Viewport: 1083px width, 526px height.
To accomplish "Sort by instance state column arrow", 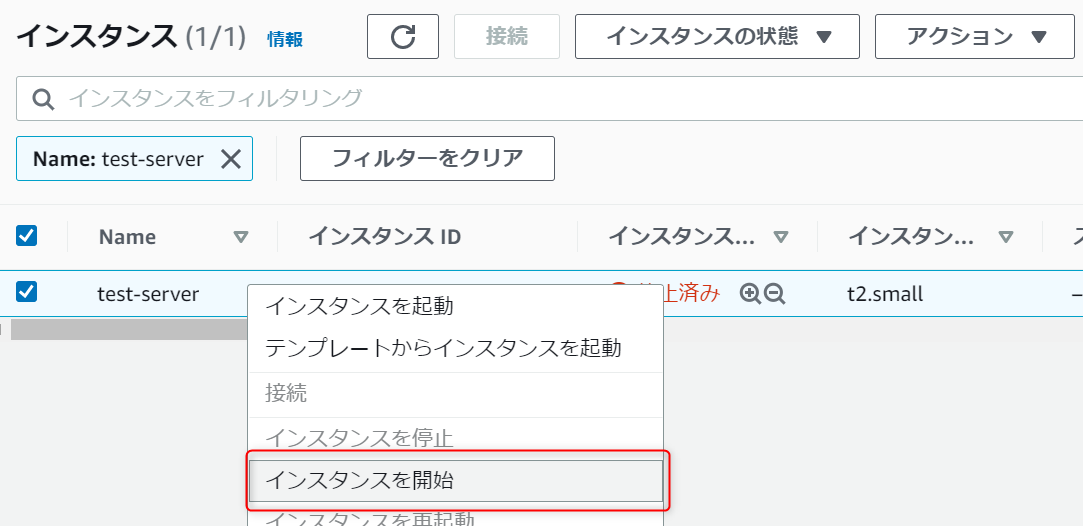I will click(x=780, y=237).
